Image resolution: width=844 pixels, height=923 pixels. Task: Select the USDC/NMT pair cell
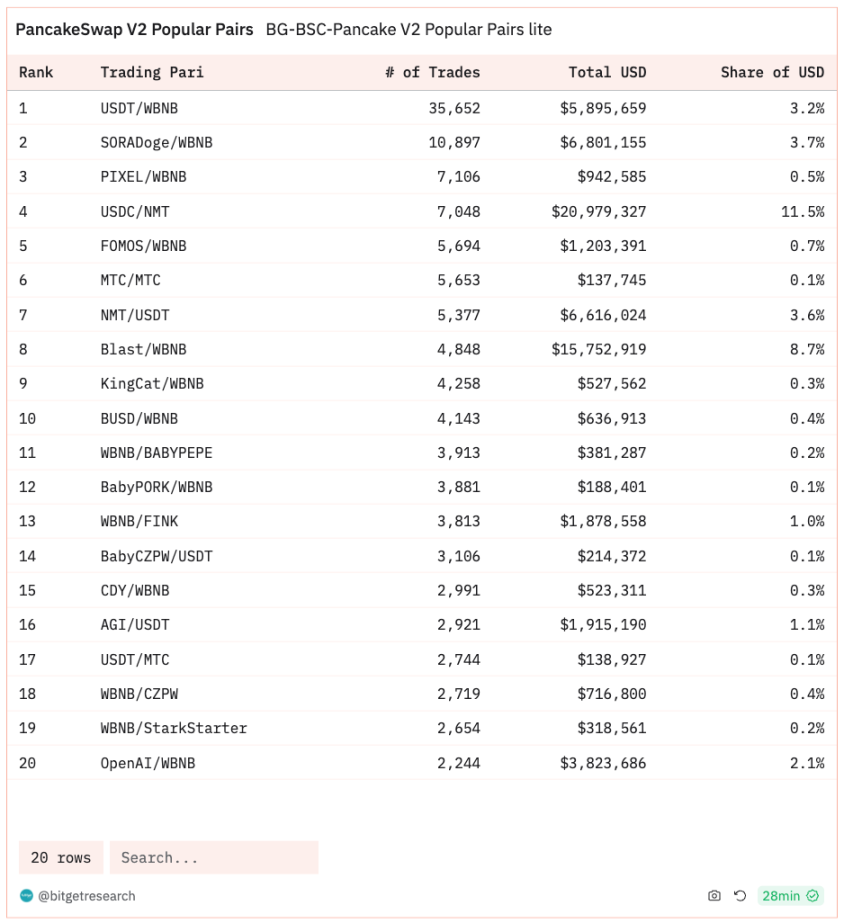[x=135, y=211]
